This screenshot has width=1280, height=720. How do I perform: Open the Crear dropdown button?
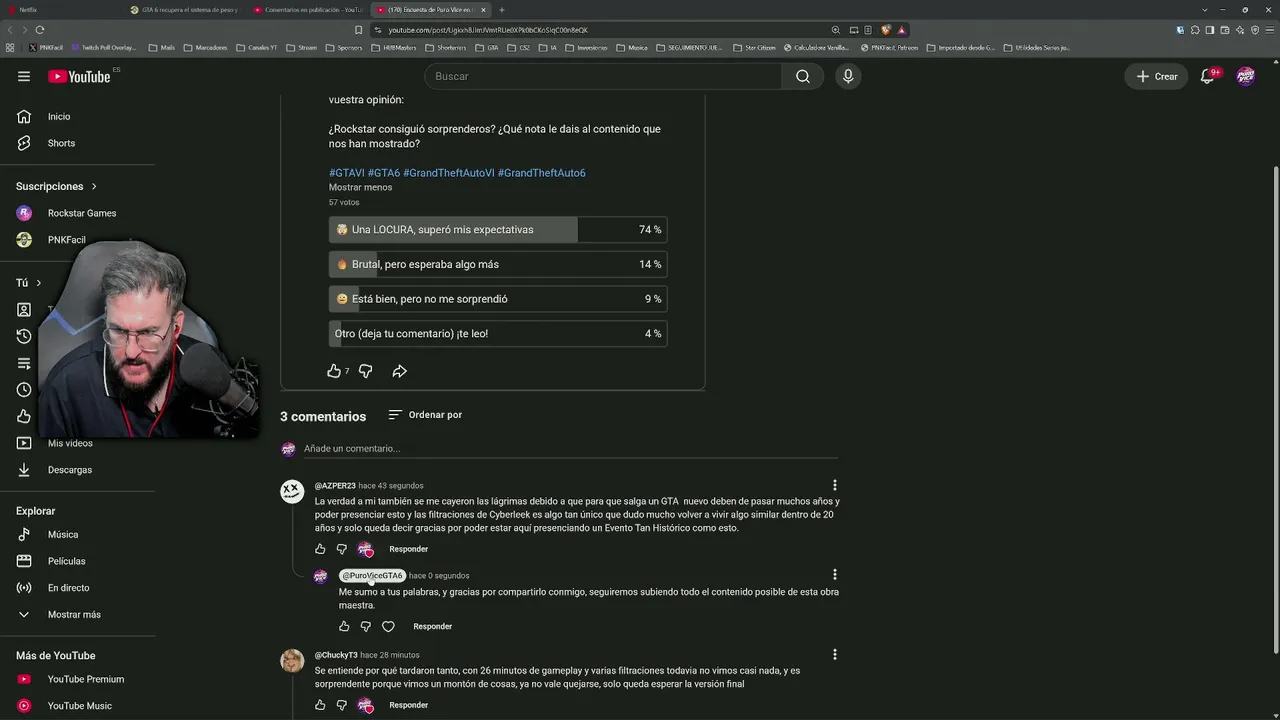(x=1157, y=76)
